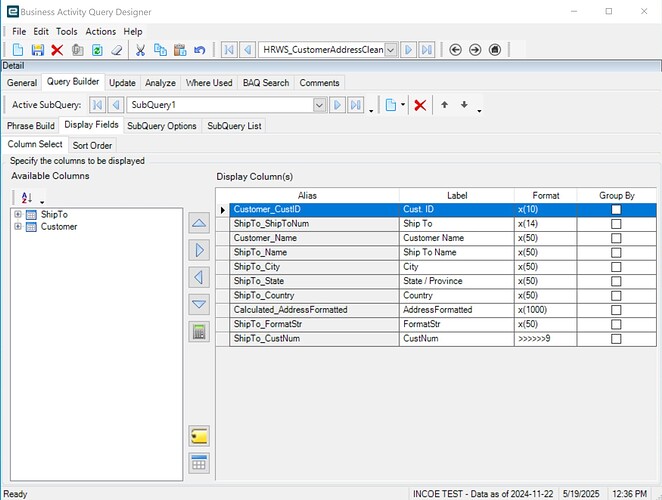Paste using the clipboard icon
This screenshot has width=662, height=500.
[180, 50]
